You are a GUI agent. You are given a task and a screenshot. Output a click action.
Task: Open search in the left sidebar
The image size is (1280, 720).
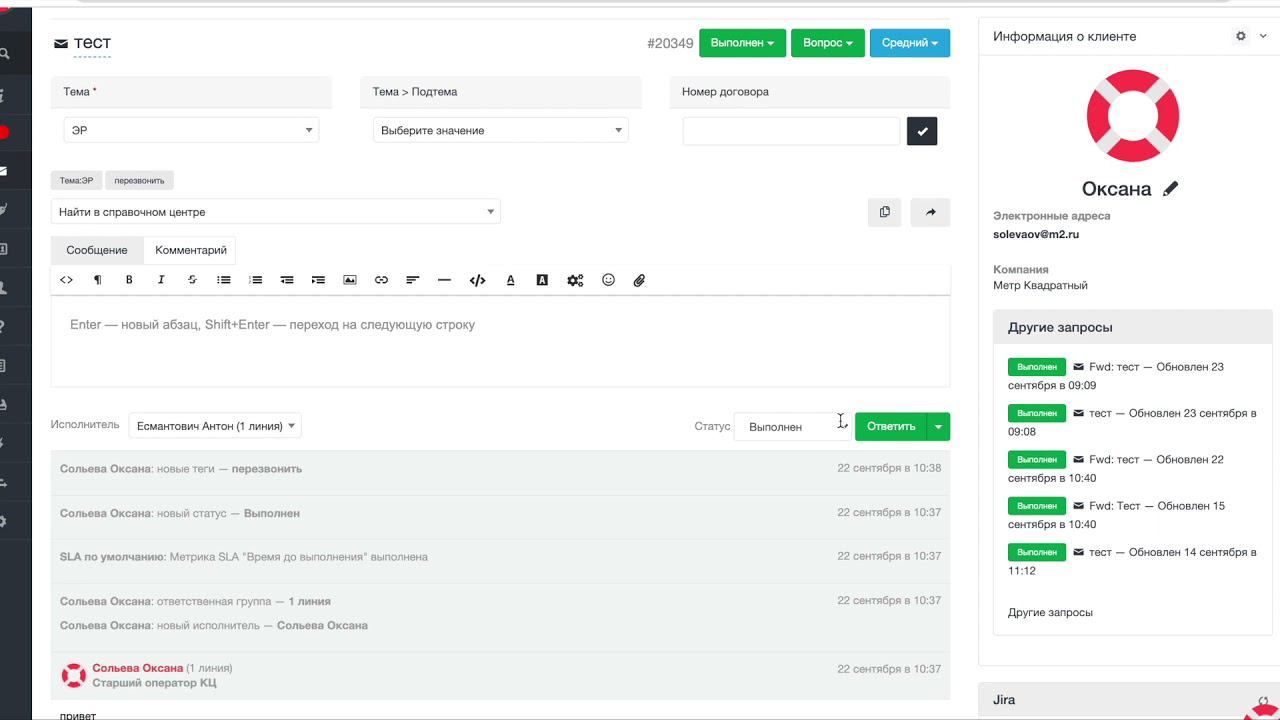pos(5,54)
